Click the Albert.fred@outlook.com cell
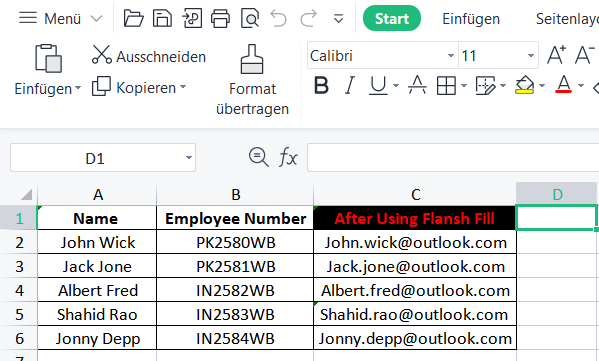This screenshot has width=599, height=361. point(415,290)
